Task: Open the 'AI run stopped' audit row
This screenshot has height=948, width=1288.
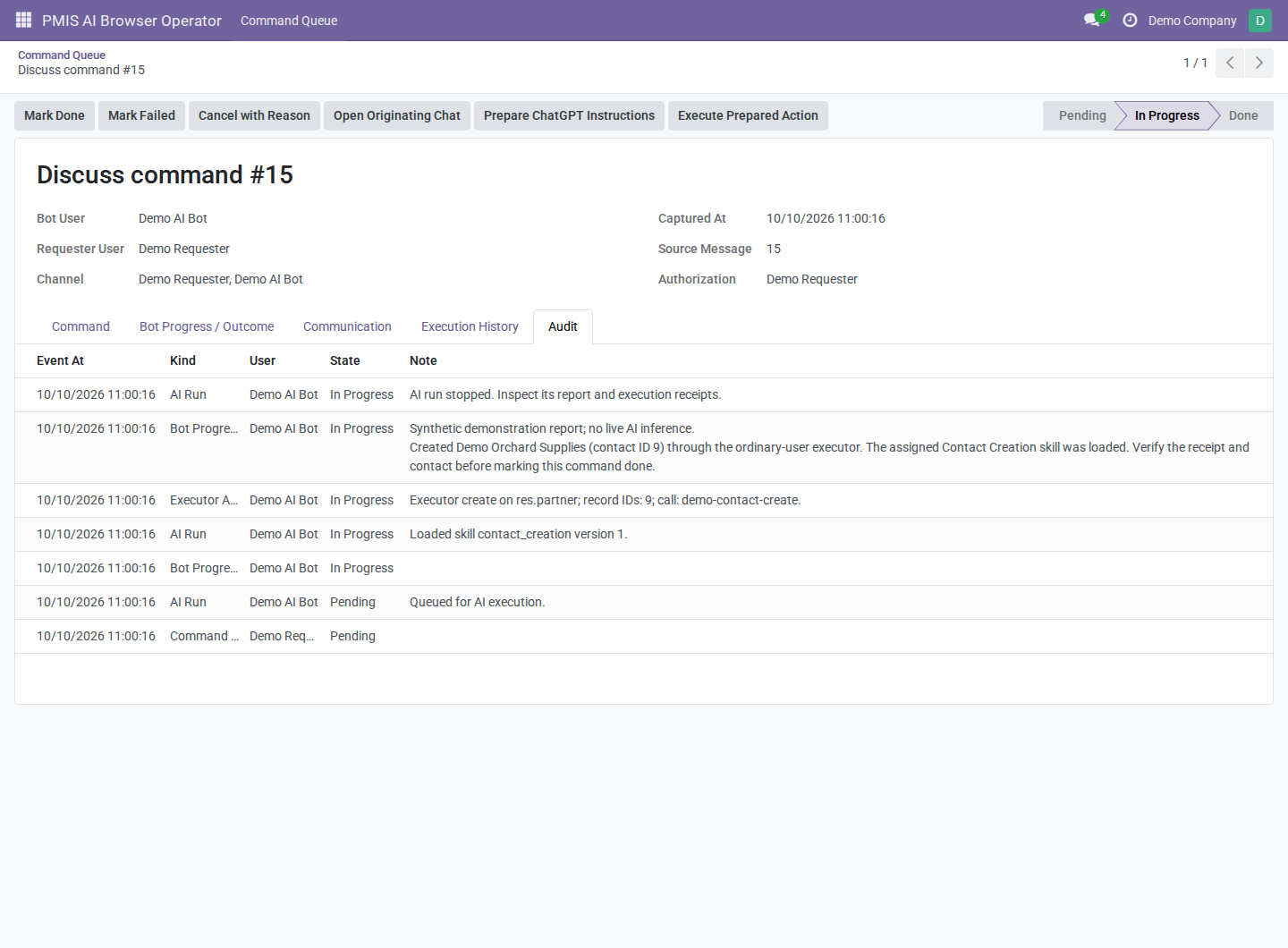Action: click(644, 394)
